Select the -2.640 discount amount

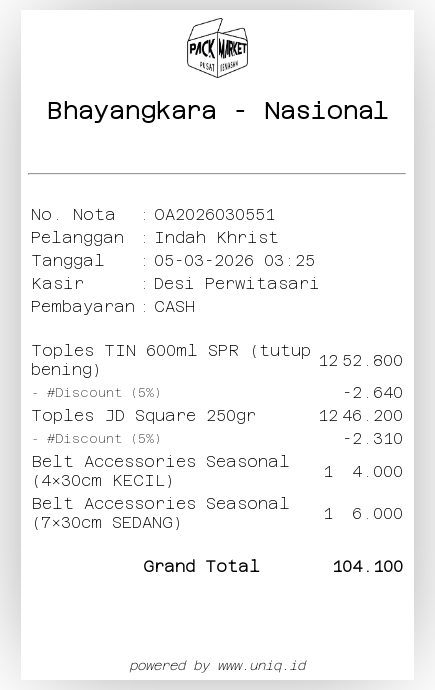[373, 393]
